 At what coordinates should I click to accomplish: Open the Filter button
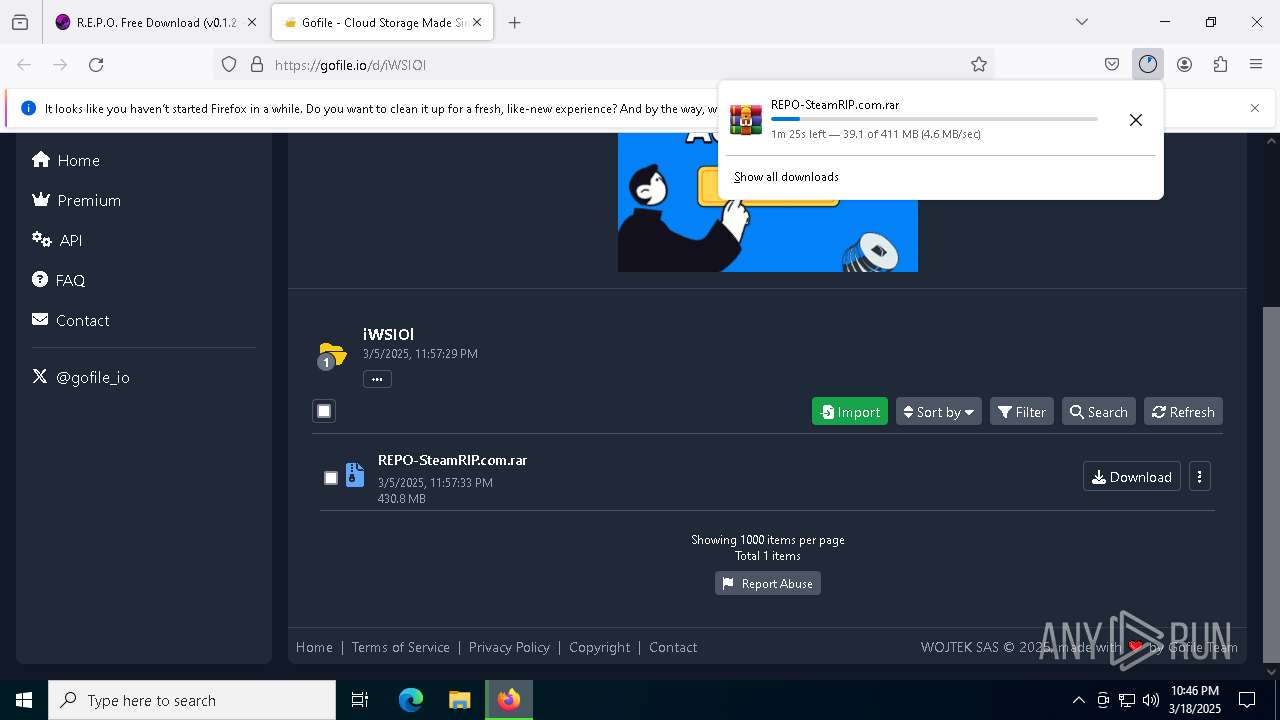tap(1022, 412)
